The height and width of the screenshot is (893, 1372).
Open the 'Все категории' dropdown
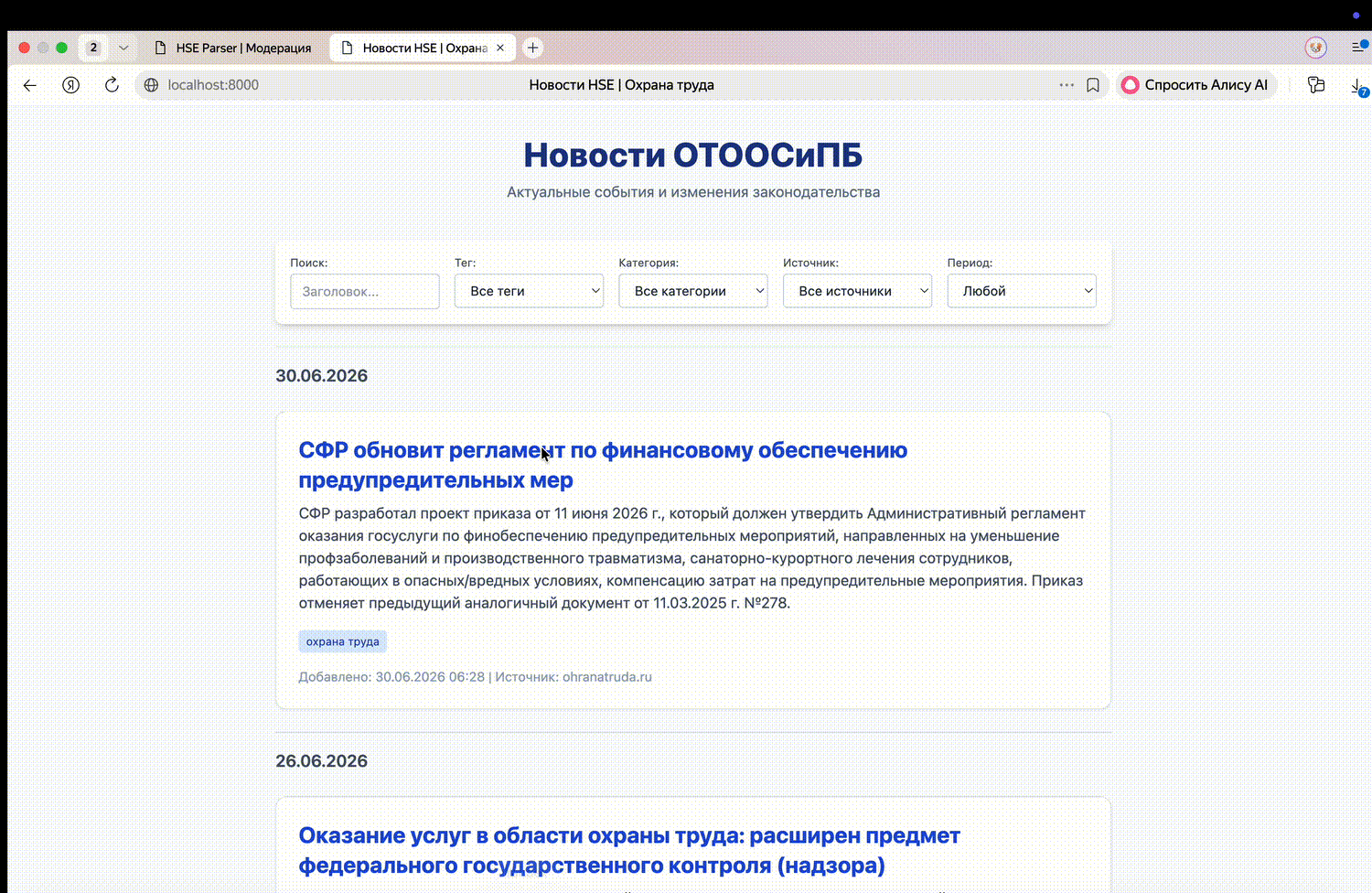click(693, 291)
